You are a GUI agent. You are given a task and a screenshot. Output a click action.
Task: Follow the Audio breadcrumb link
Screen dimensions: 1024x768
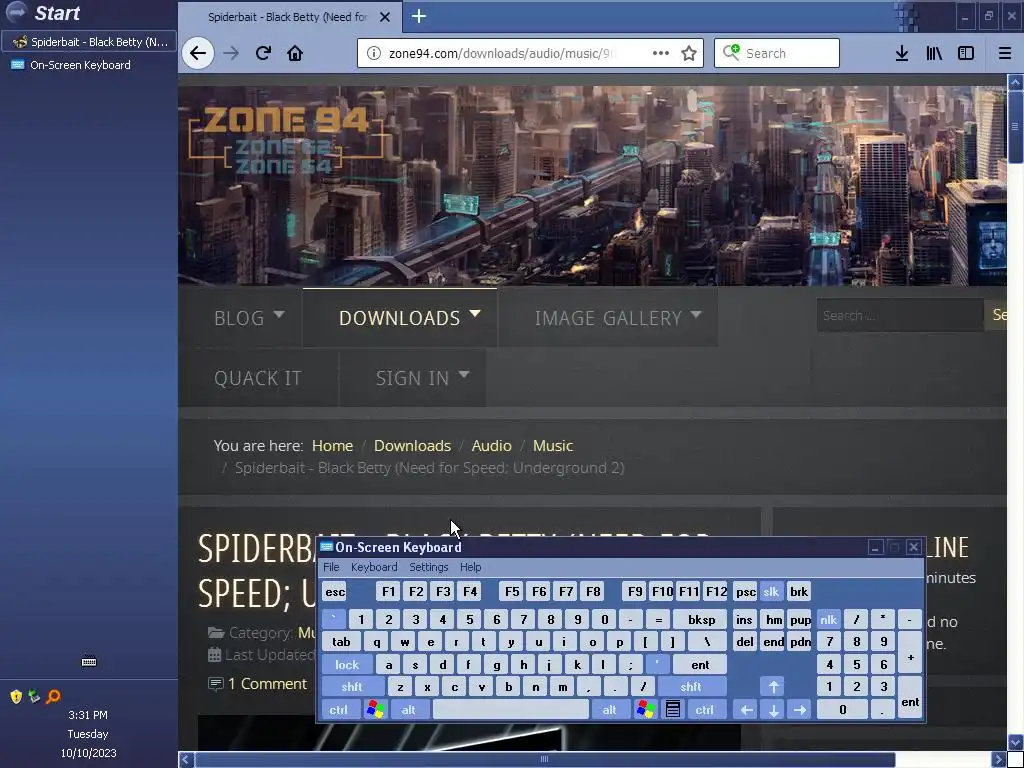[x=491, y=446]
